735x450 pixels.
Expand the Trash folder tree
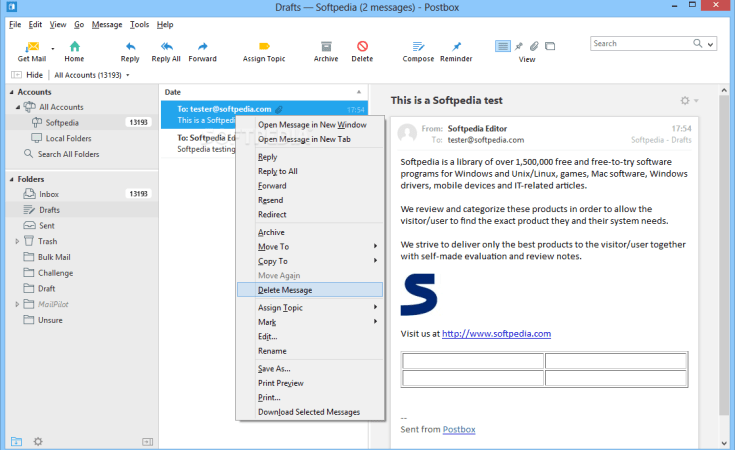(x=17, y=241)
